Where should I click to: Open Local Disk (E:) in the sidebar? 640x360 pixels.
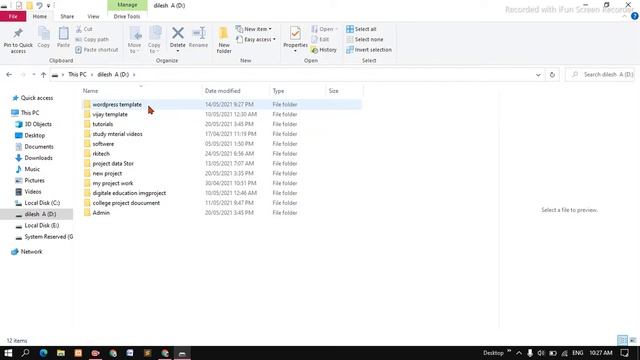[x=42, y=225]
